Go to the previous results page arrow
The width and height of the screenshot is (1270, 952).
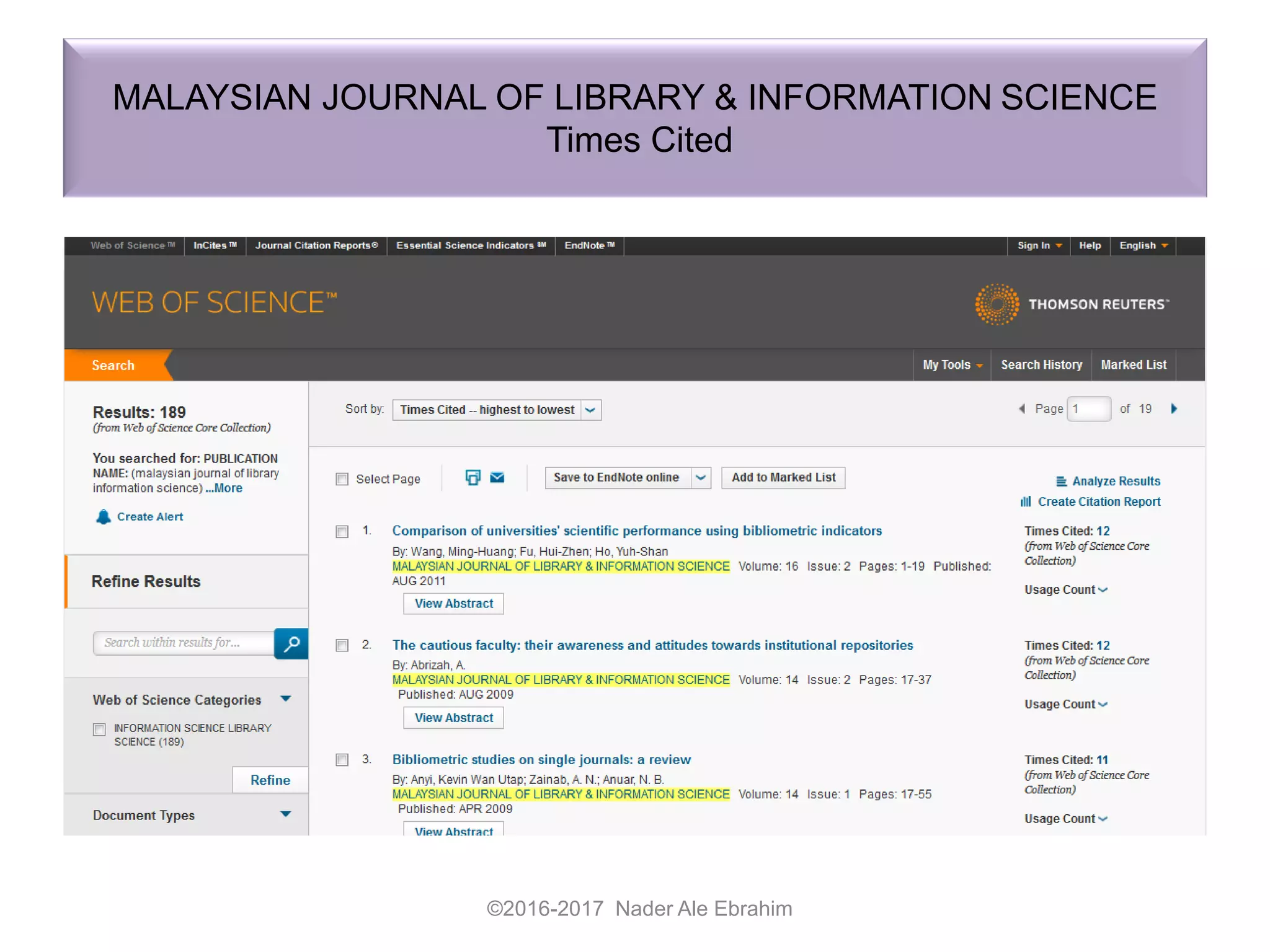point(1022,408)
